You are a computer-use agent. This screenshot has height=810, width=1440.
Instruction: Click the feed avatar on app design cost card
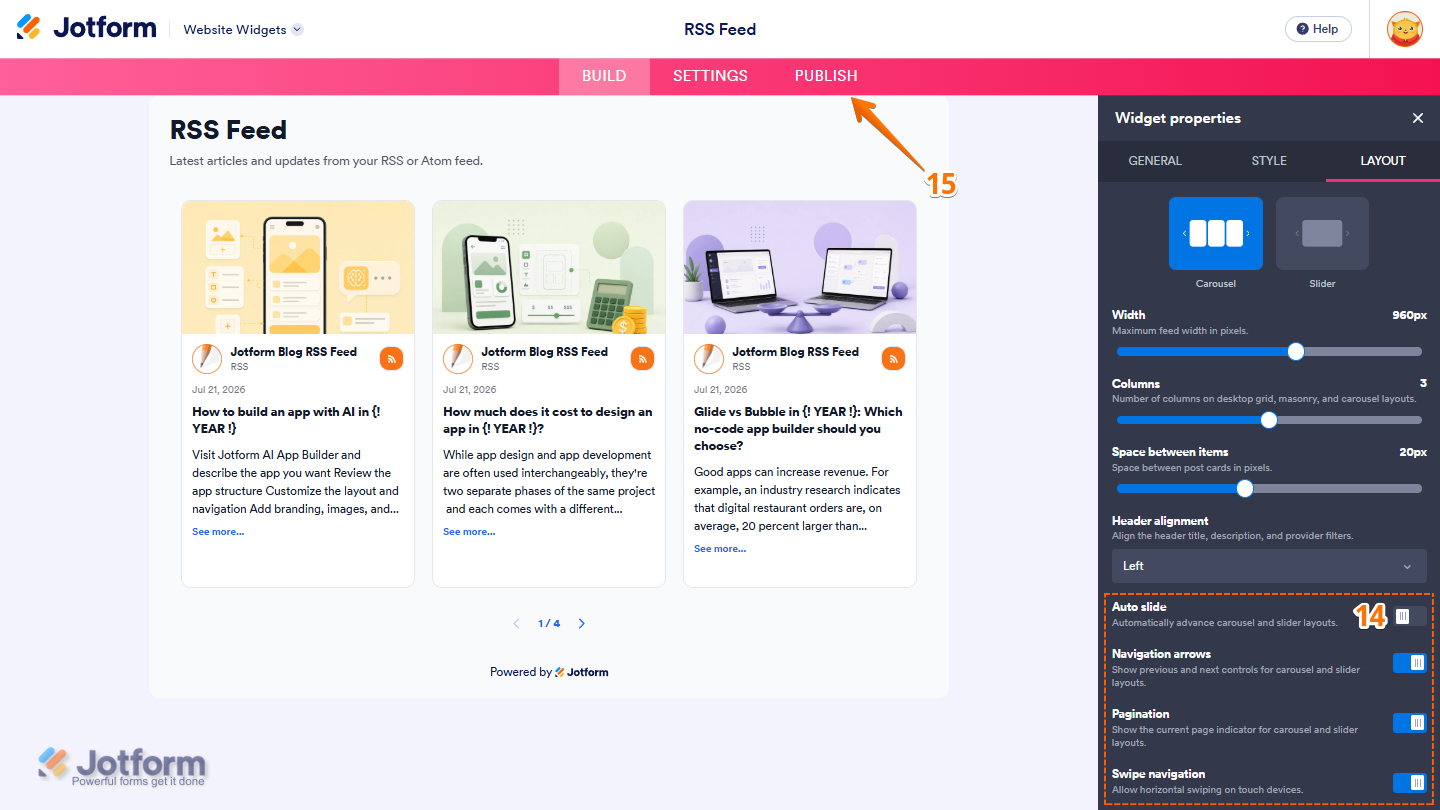tap(458, 358)
